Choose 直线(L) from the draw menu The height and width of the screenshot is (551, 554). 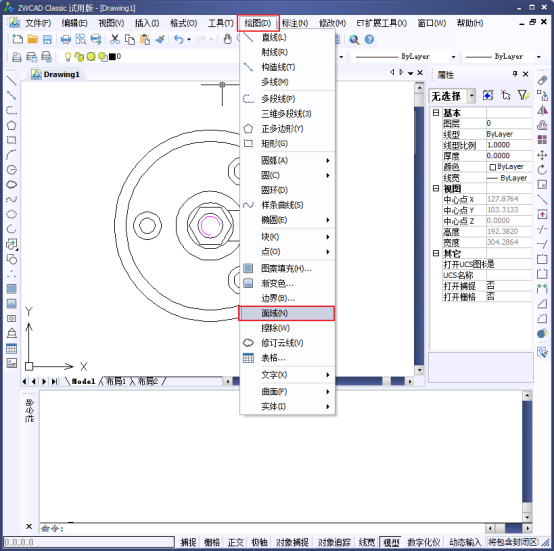[287, 37]
